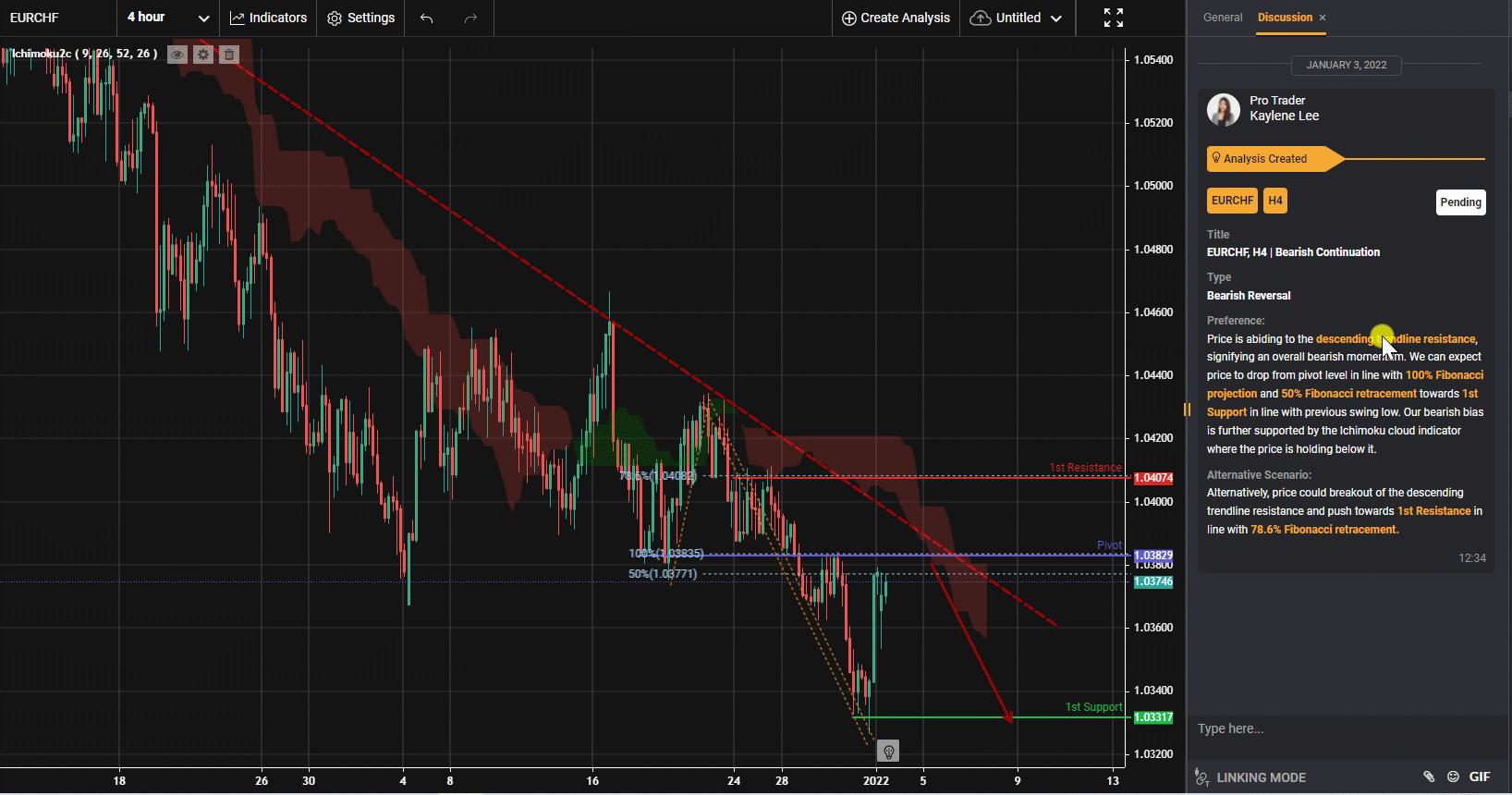The width and height of the screenshot is (1512, 795).
Task: Click 50% Fibonacci retracement link
Action: (x=1348, y=394)
